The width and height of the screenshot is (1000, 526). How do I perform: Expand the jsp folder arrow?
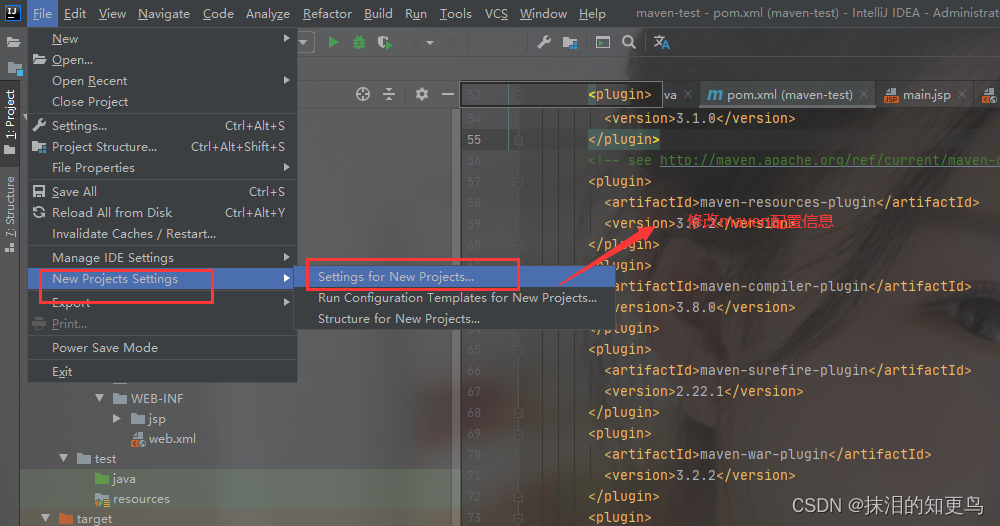[117, 418]
